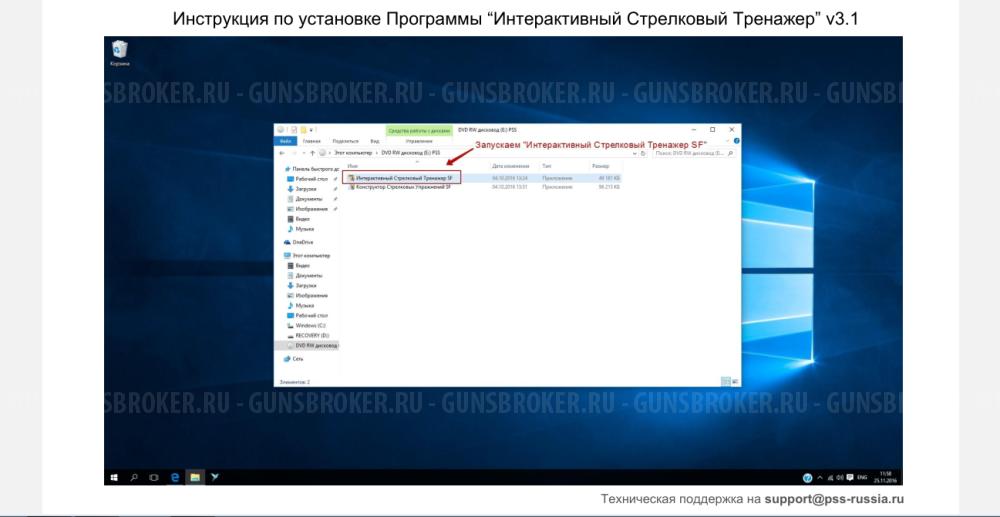Image resolution: width=1000 pixels, height=517 pixels.
Task: Switch to details view with status bar icon
Action: click(x=726, y=381)
